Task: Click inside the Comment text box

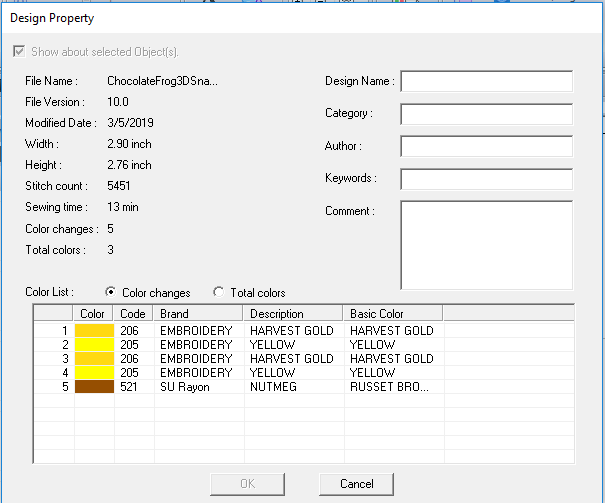Action: pos(486,244)
